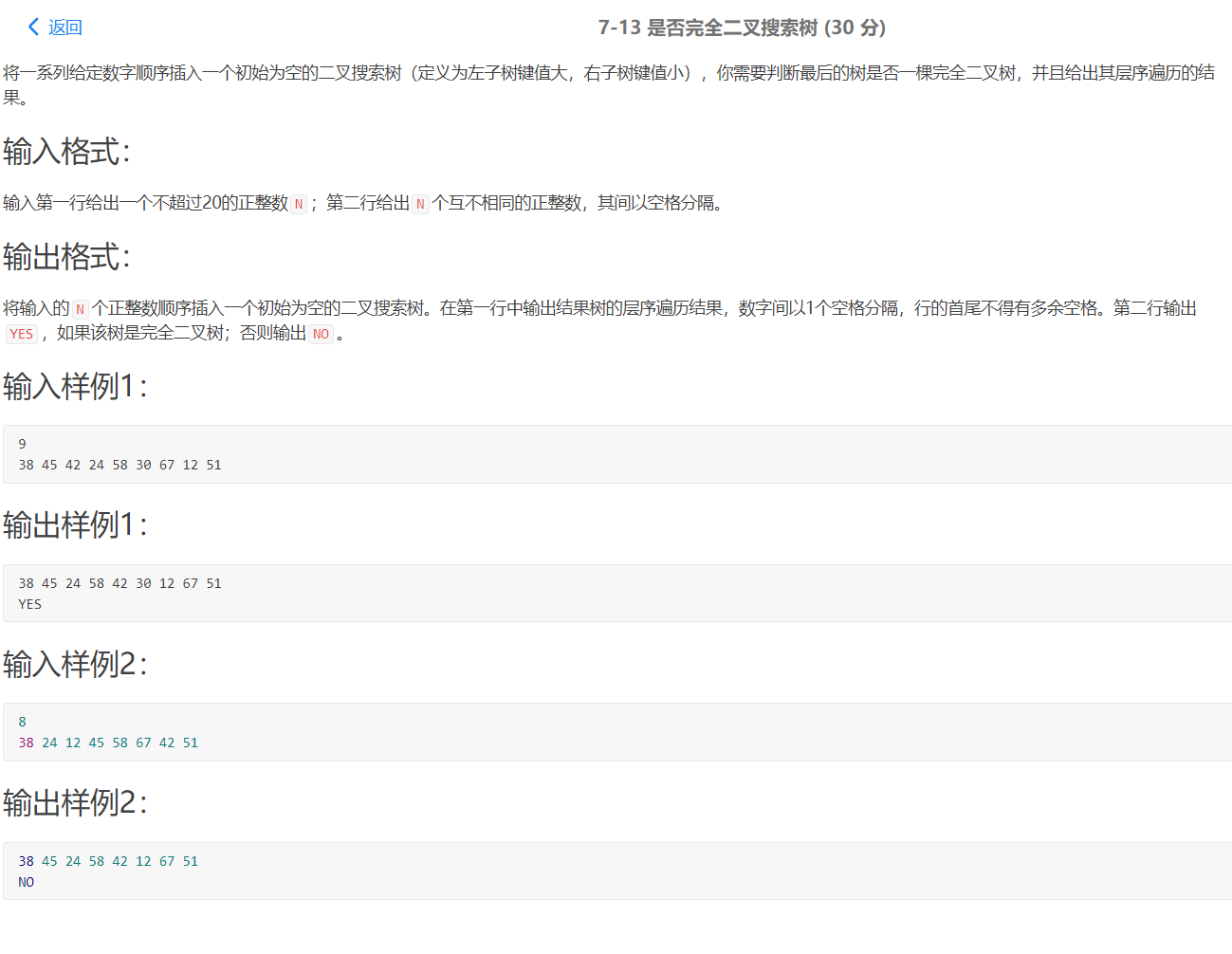This screenshot has height=954, width=1232.
Task: Select the 输出格式 heading
Action: [x=59, y=256]
